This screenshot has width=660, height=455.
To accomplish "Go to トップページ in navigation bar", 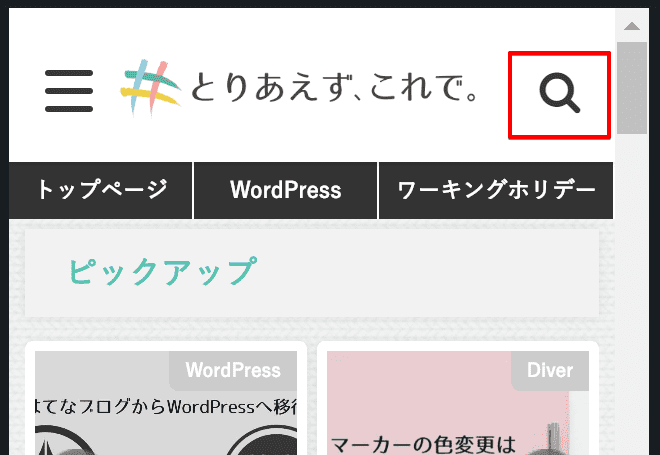I will (101, 190).
